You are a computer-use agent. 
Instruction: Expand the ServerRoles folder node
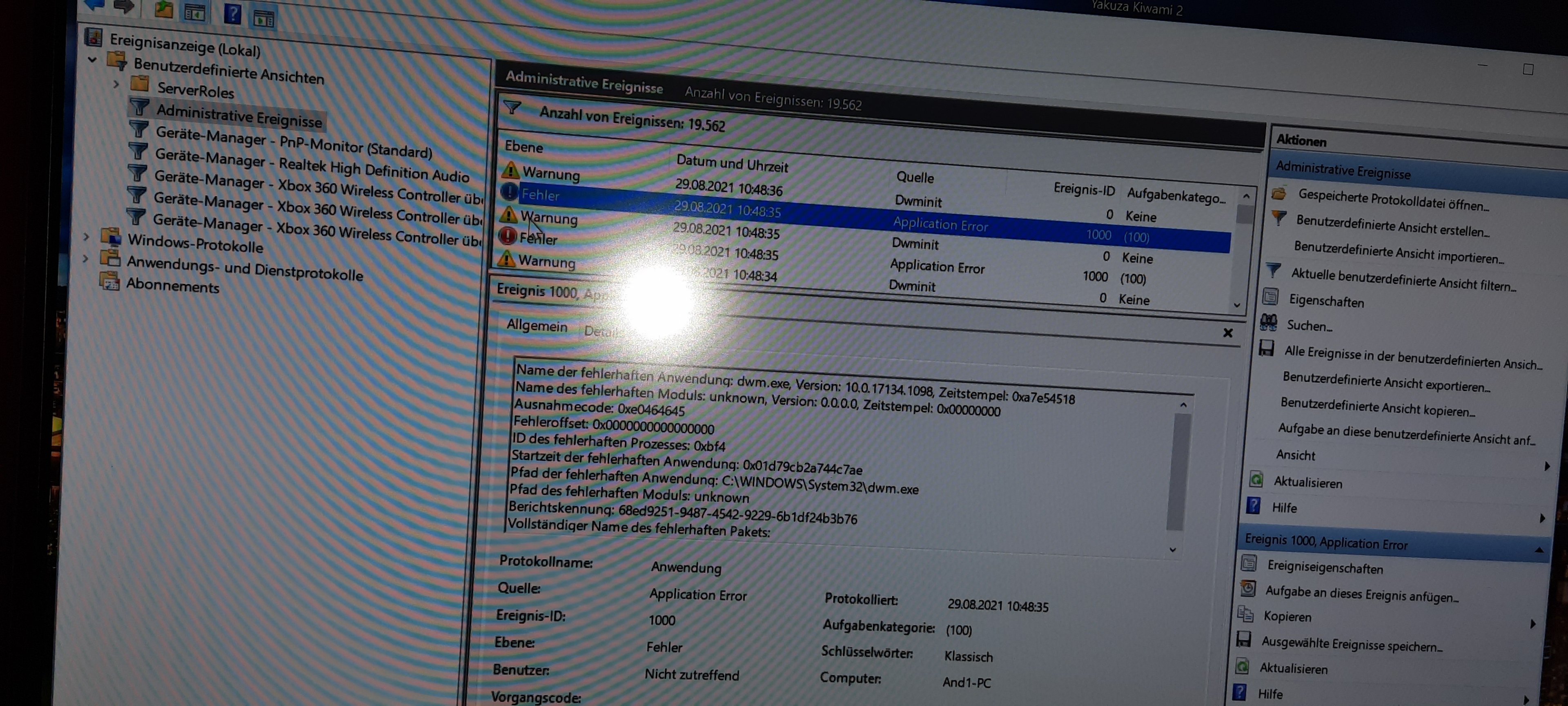(116, 84)
